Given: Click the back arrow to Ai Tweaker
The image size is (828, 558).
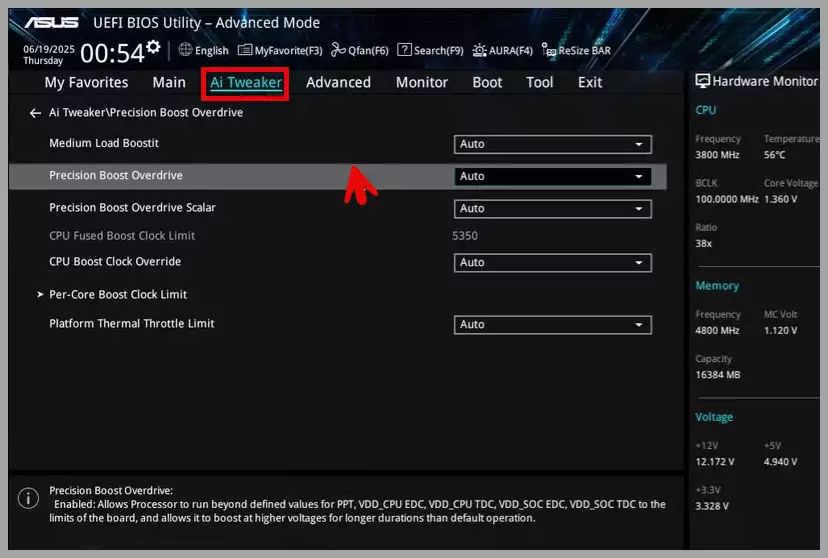Looking at the screenshot, I should [35, 113].
